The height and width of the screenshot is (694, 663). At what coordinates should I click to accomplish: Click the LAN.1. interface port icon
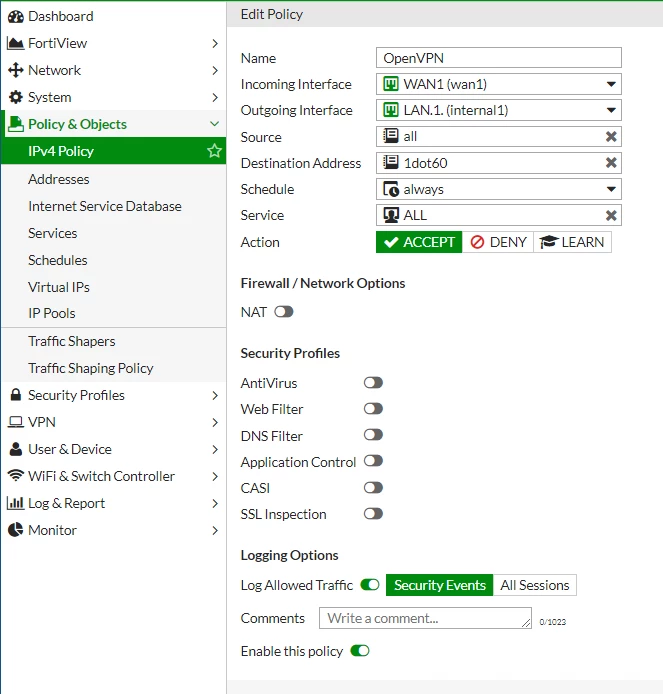391,110
